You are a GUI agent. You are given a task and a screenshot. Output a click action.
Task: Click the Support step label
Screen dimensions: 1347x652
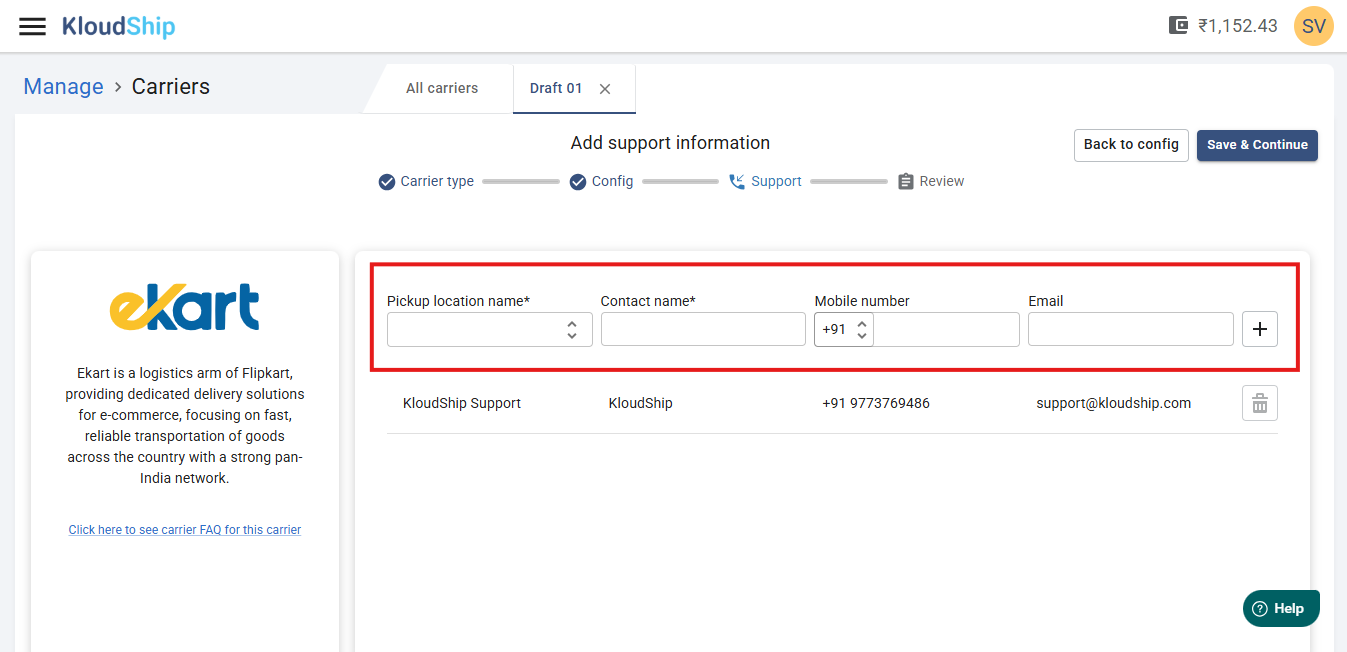(776, 182)
